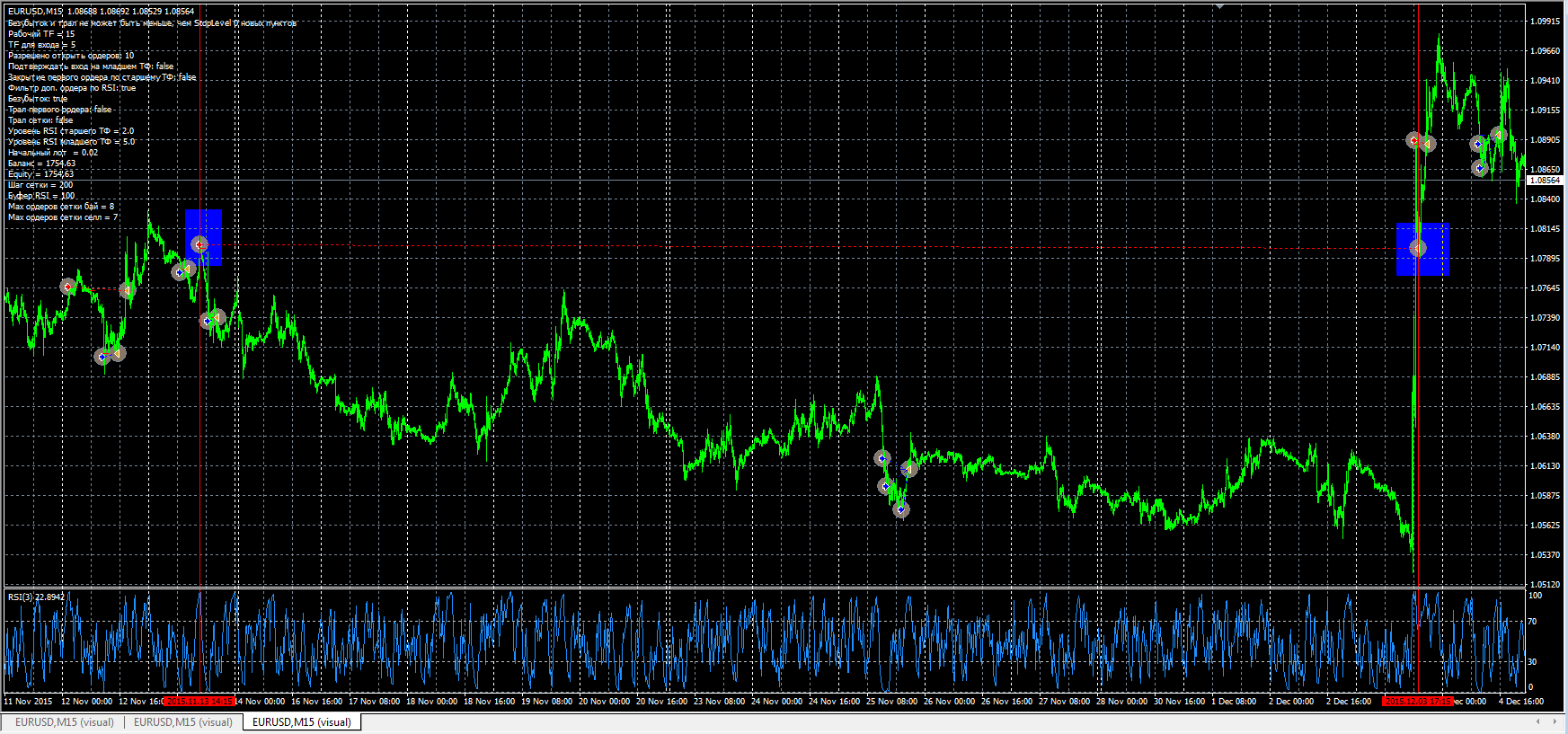Click the '4 Dec 16:00' time axis label

click(x=1520, y=701)
